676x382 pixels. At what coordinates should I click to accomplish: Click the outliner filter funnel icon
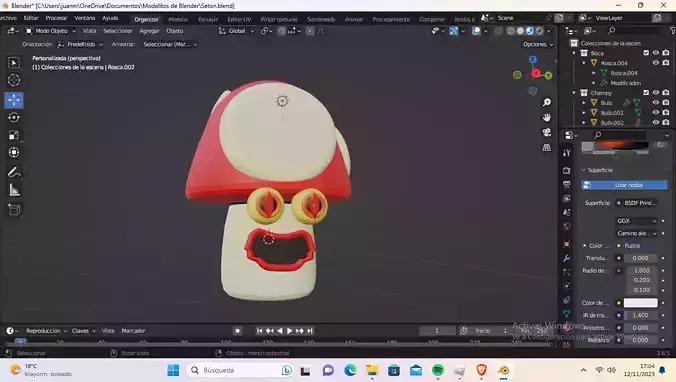point(672,31)
